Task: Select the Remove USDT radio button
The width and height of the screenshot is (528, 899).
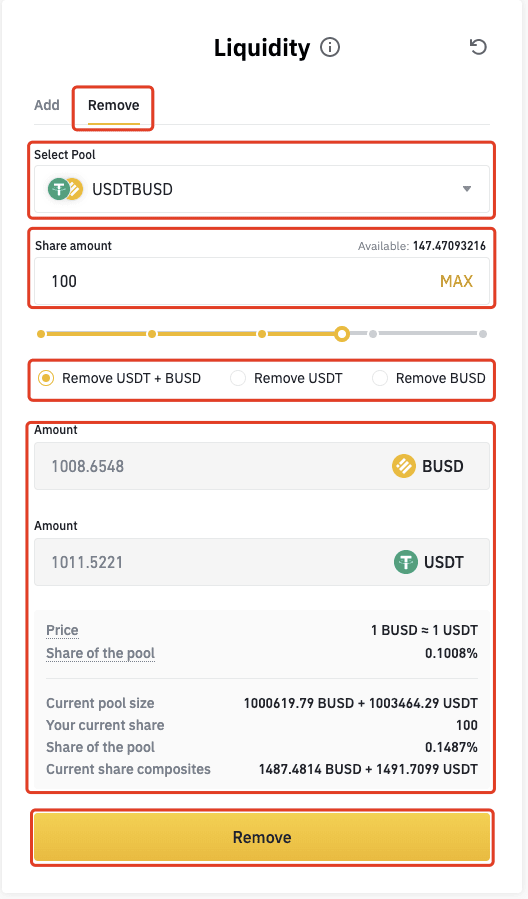Action: (238, 378)
